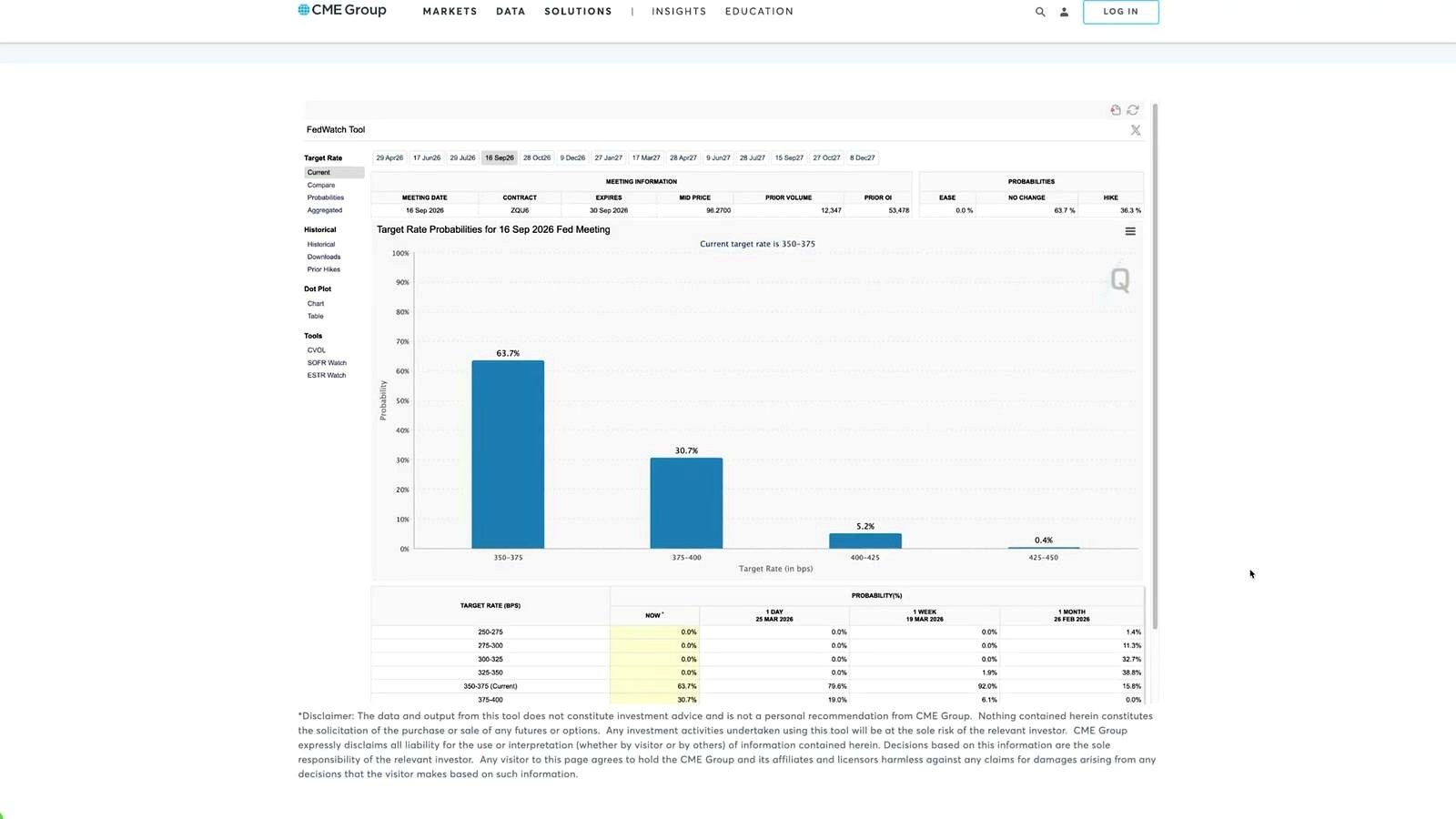Screen dimensions: 1456x819
Task: Select the 27 Oct27 meeting tab
Action: (x=826, y=158)
